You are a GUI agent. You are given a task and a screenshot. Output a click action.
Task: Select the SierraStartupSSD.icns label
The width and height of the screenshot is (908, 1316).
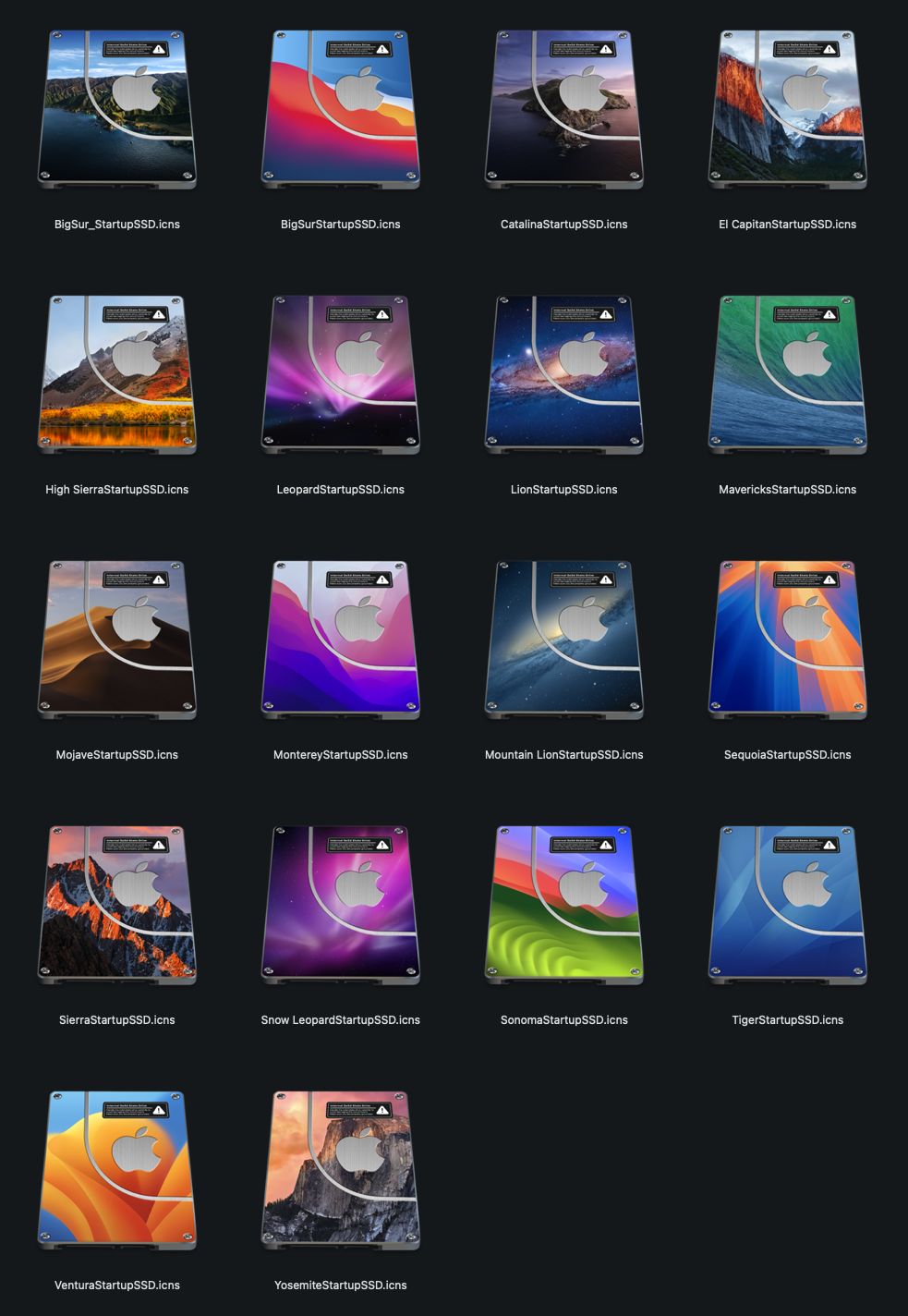click(117, 1020)
